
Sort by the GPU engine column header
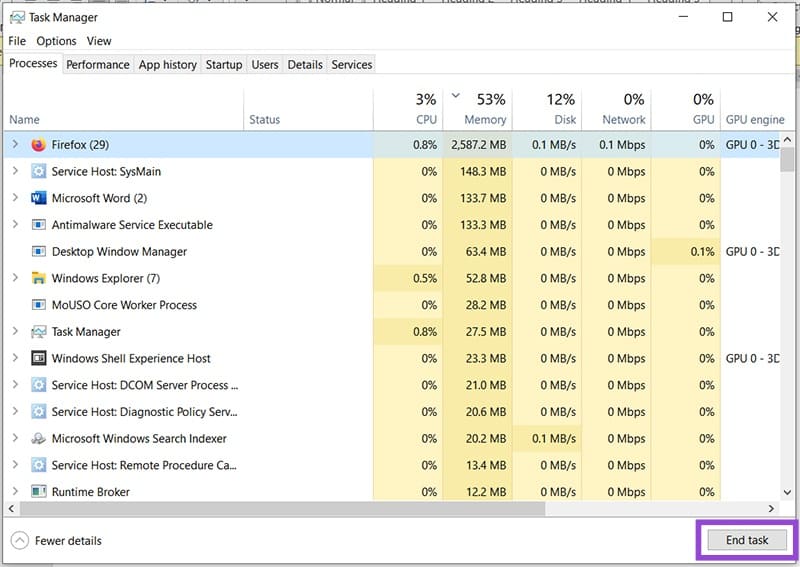coord(757,109)
